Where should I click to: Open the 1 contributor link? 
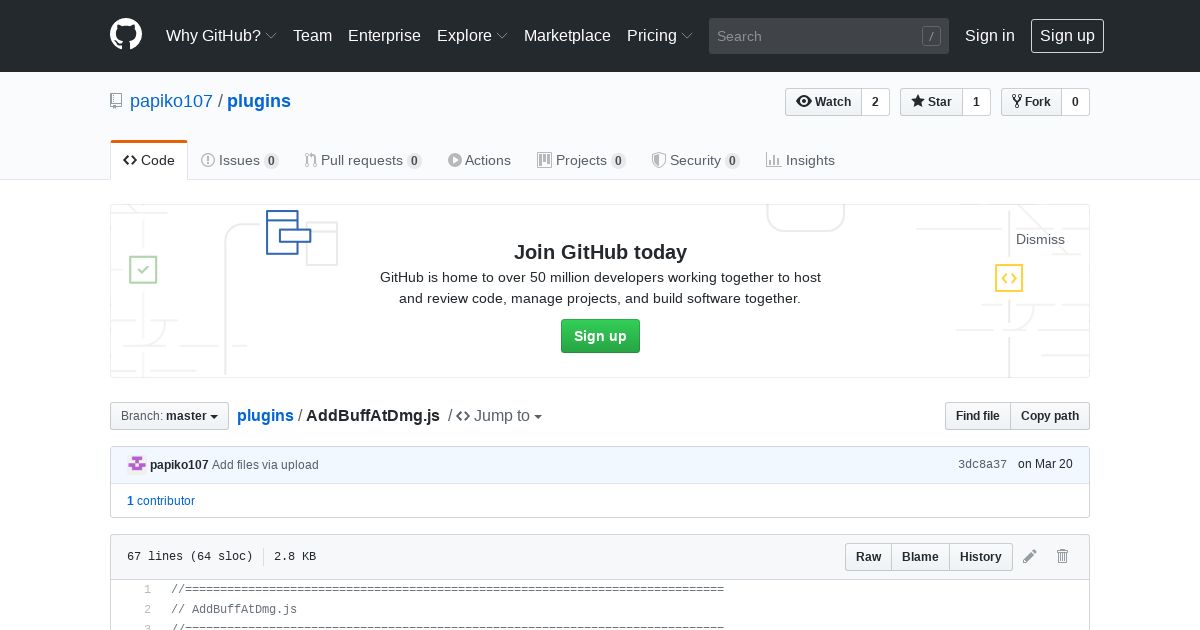[161, 501]
